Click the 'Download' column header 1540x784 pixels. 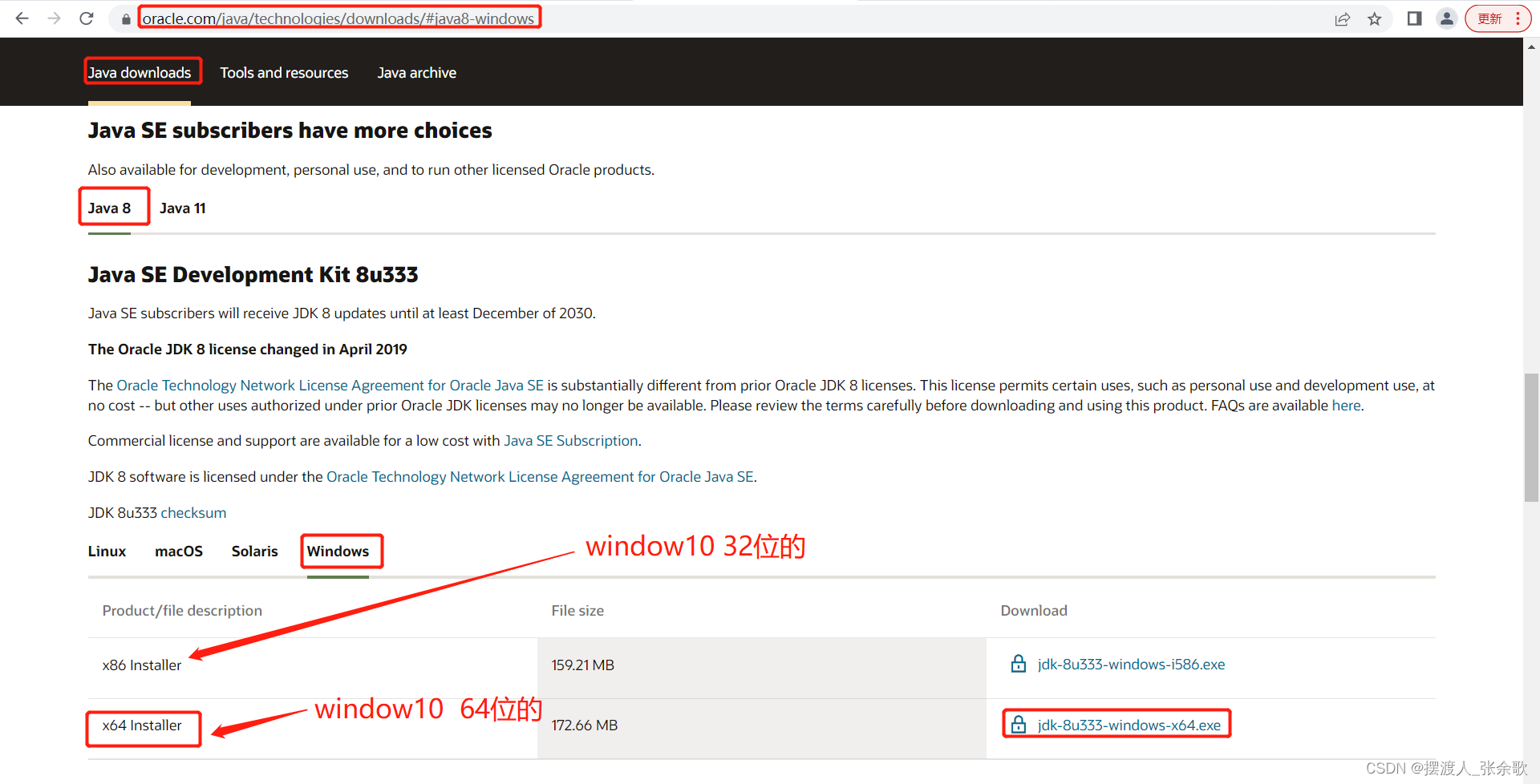1034,611
